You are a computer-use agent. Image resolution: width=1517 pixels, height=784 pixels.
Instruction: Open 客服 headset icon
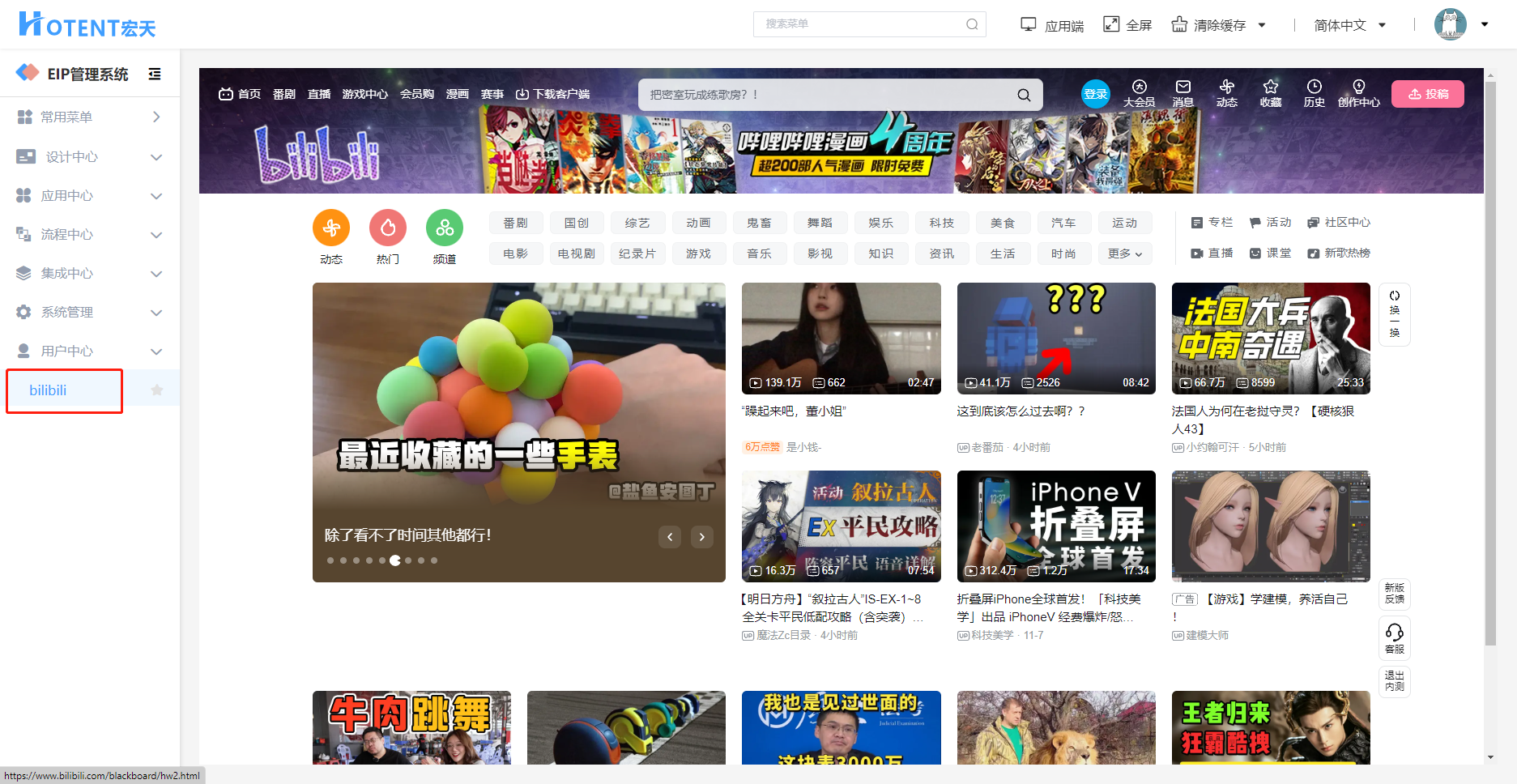[x=1395, y=632]
